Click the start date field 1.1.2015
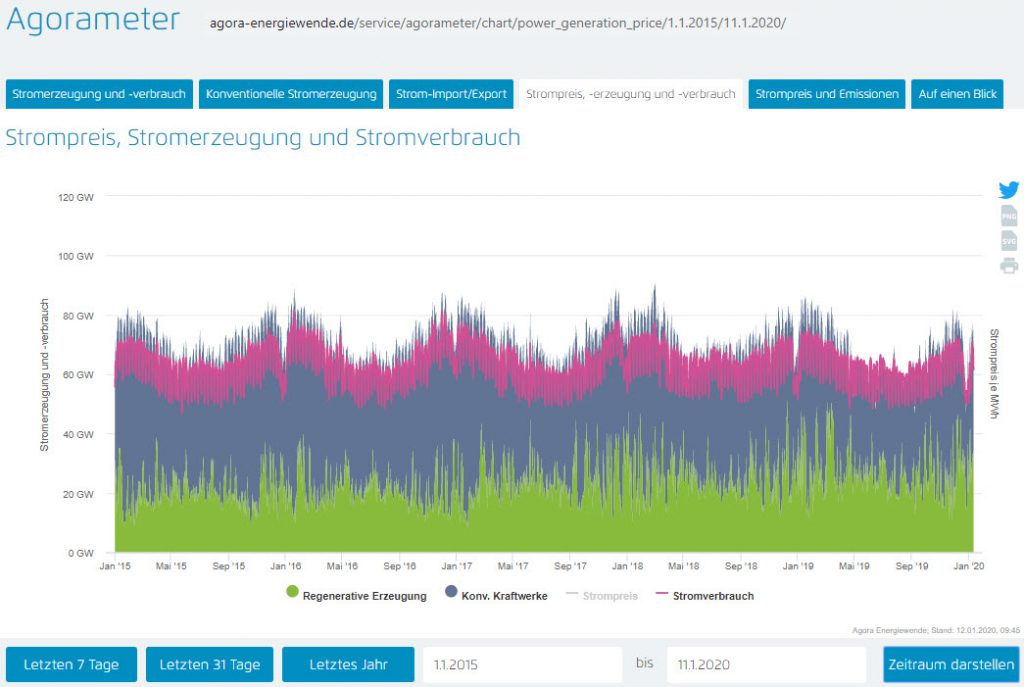The image size is (1024, 687). click(522, 665)
